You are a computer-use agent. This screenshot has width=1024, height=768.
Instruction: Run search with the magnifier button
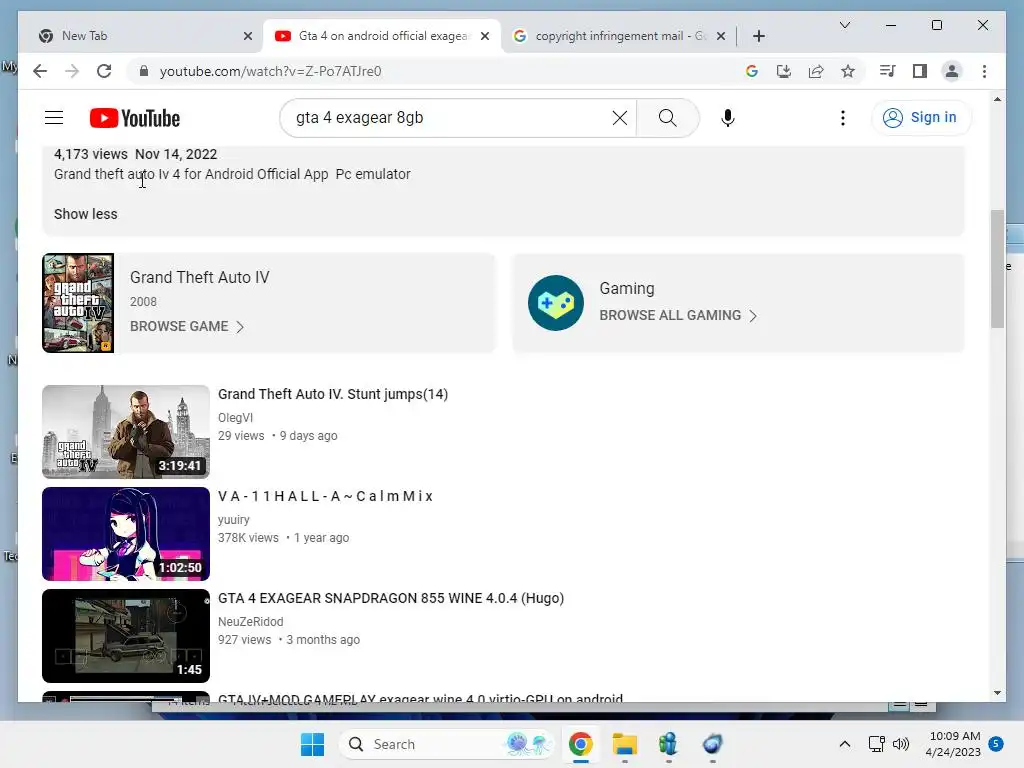667,118
